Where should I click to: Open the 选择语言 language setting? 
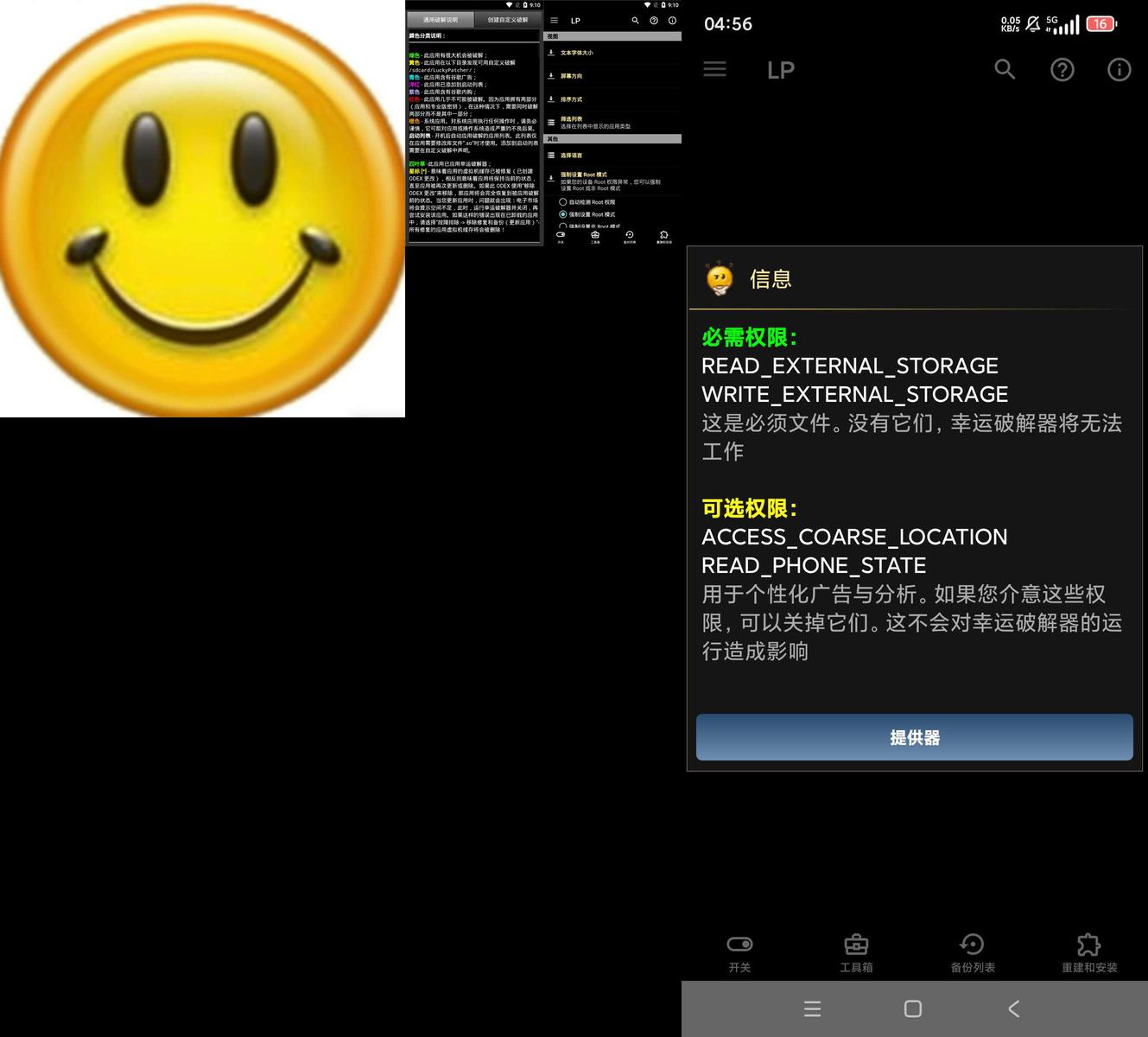tap(571, 156)
